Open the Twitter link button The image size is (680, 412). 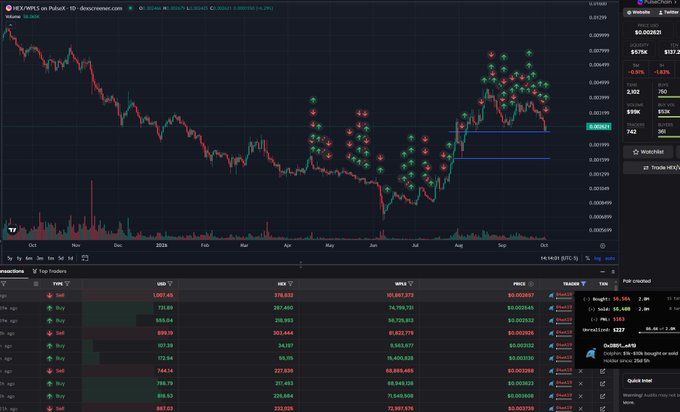coord(667,13)
